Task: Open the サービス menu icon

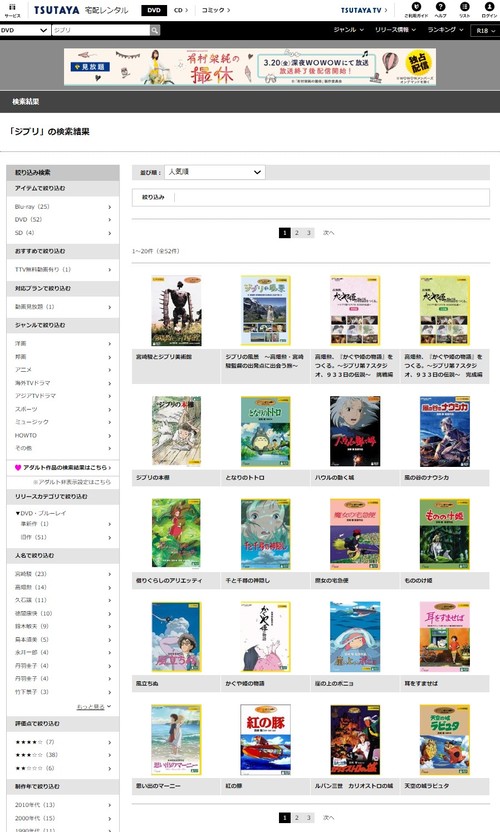Action: [x=12, y=10]
